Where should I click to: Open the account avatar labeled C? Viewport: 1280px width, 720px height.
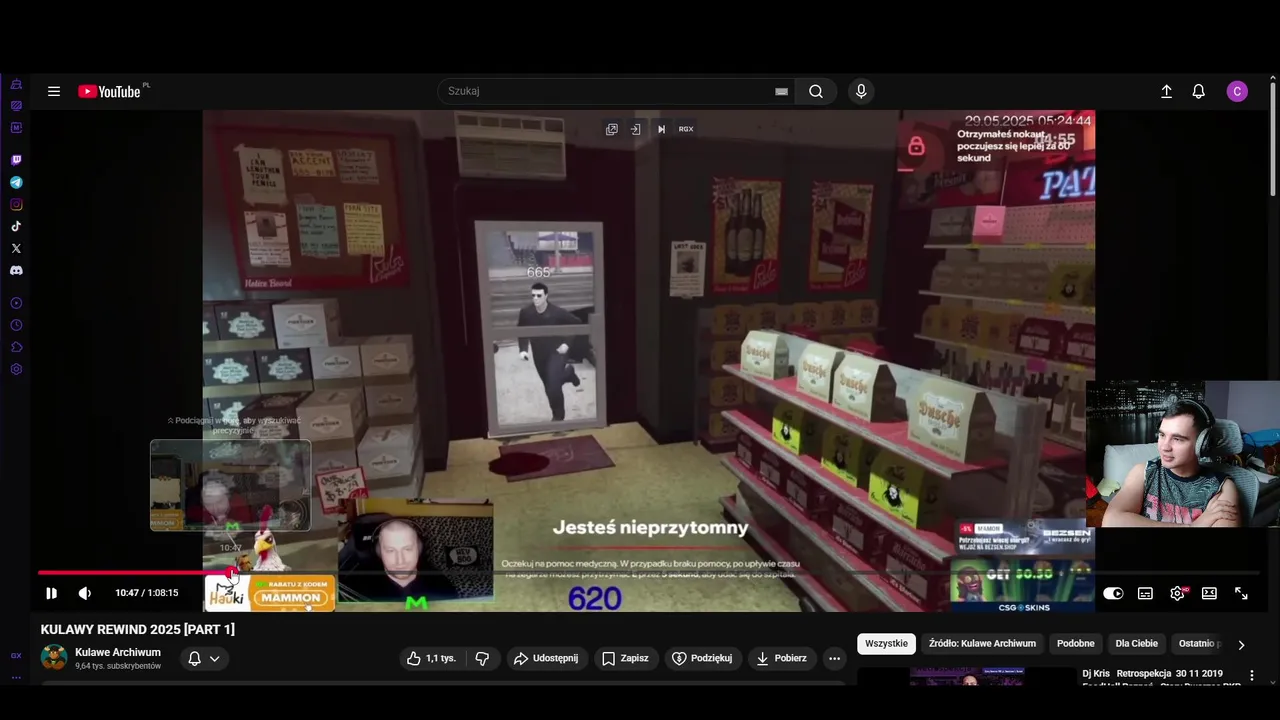click(x=1237, y=91)
